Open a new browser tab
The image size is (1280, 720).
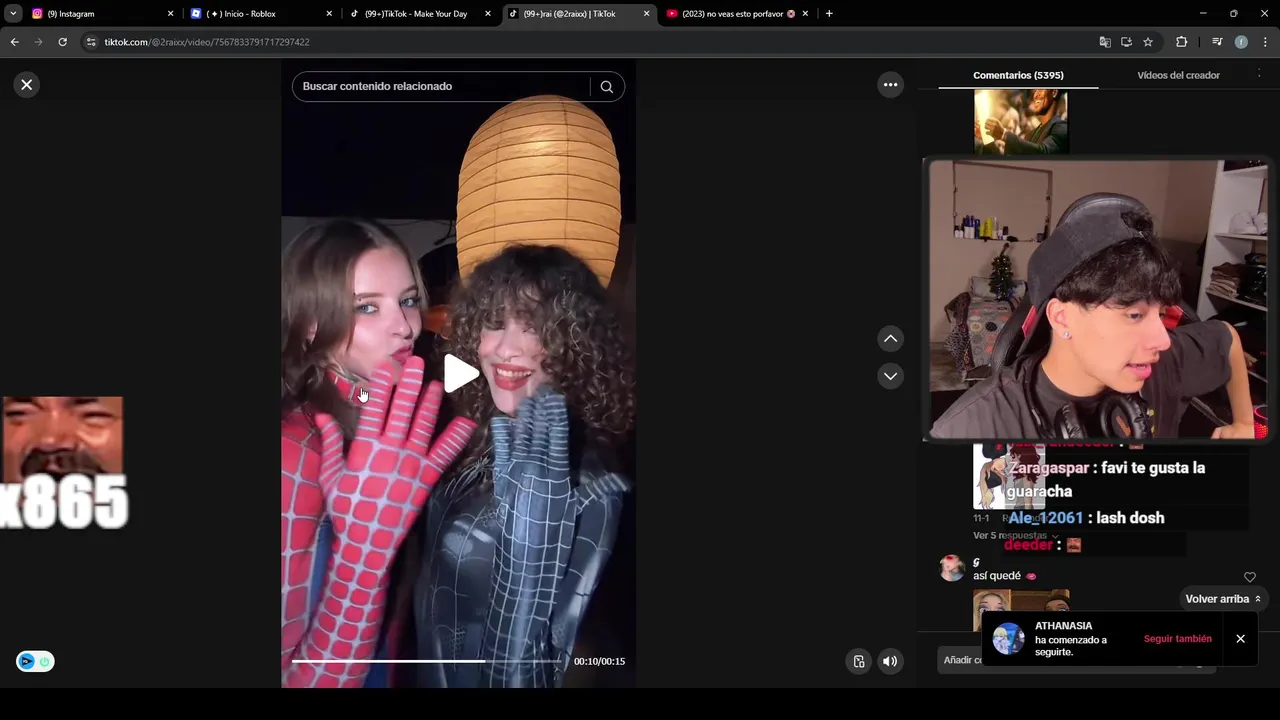point(829,14)
